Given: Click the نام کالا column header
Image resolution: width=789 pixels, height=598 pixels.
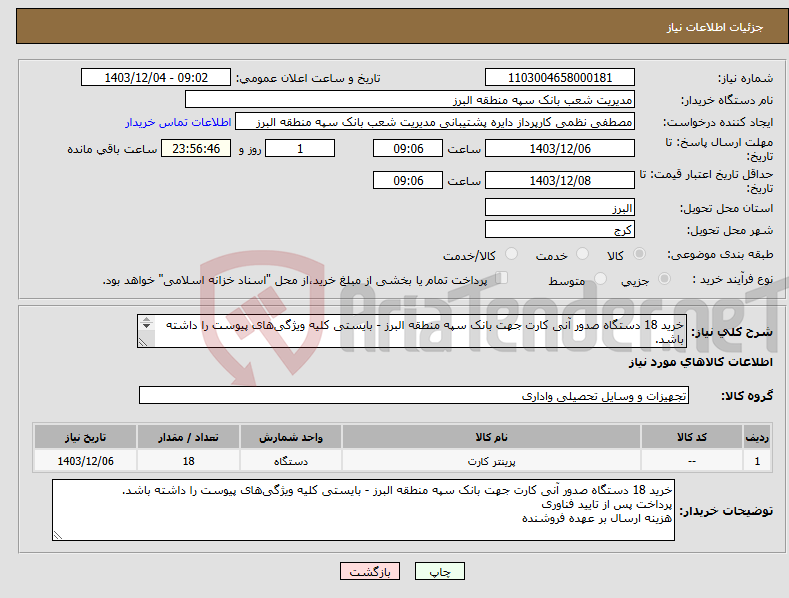Looking at the screenshot, I should click(491, 437).
